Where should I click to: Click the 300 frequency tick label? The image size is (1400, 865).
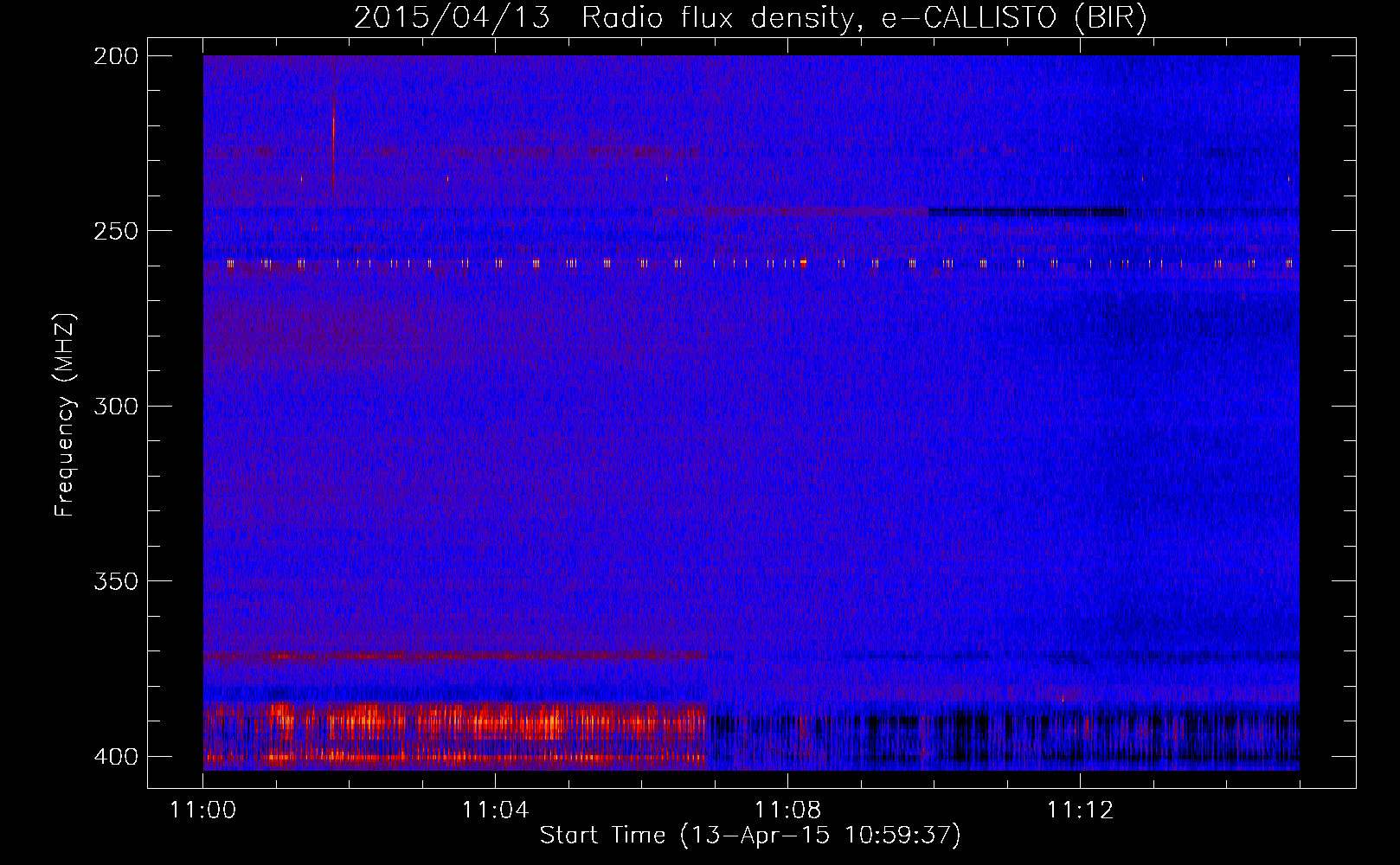pos(115,406)
